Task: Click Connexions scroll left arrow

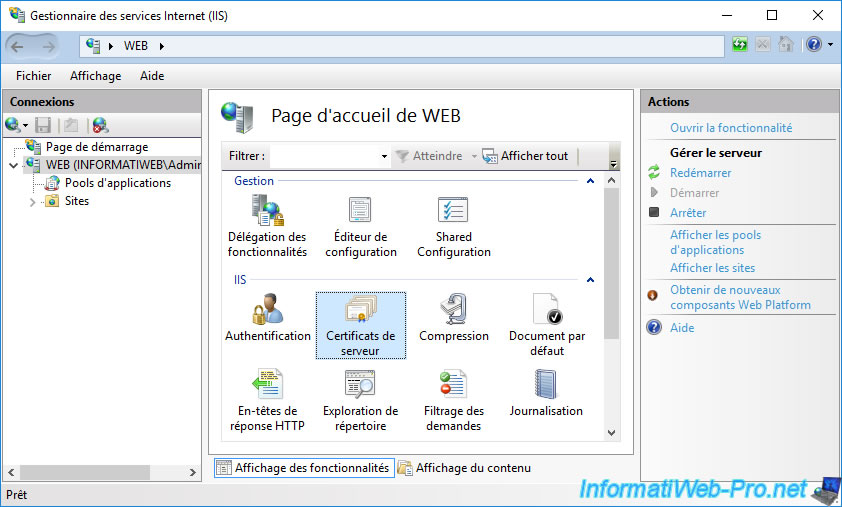Action: click(11, 472)
